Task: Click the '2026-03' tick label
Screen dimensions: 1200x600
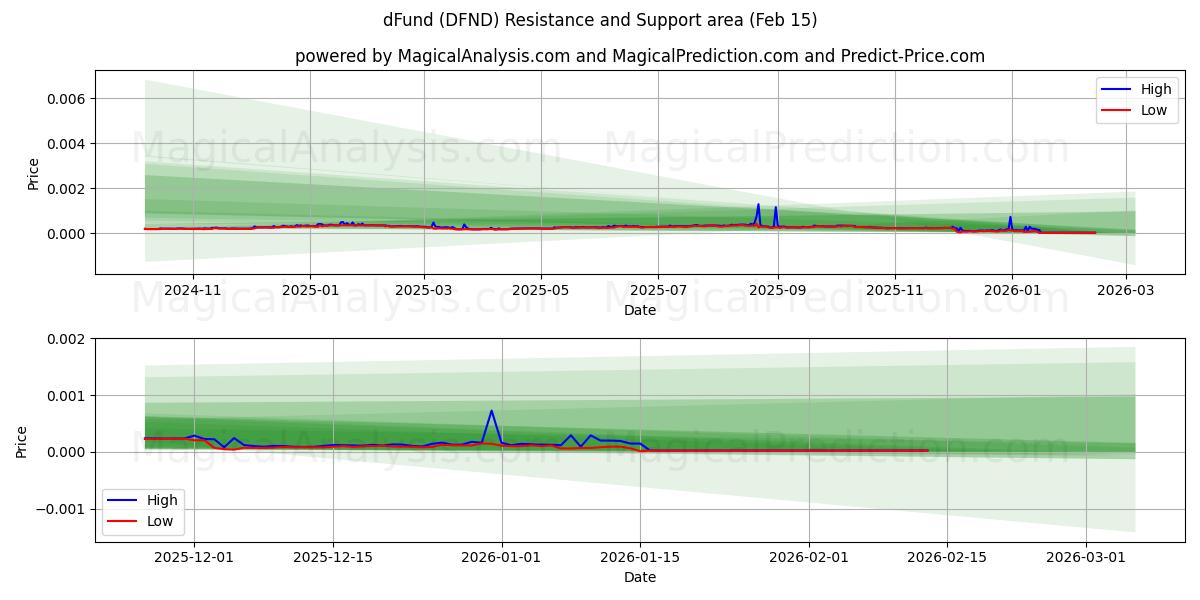Action: point(1125,290)
